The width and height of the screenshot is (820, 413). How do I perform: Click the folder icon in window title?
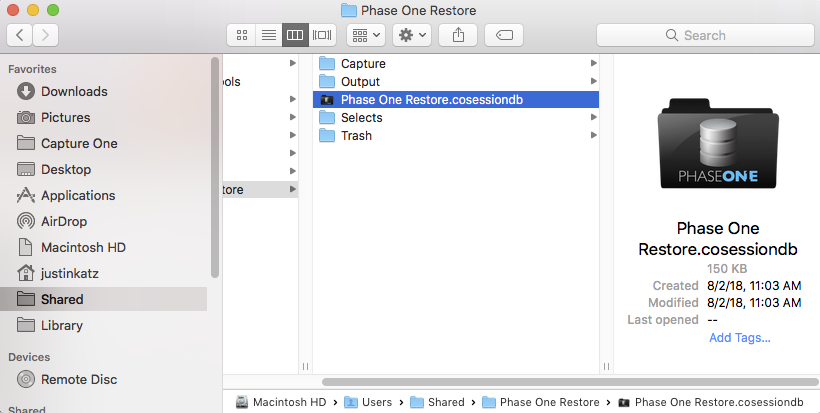(348, 10)
